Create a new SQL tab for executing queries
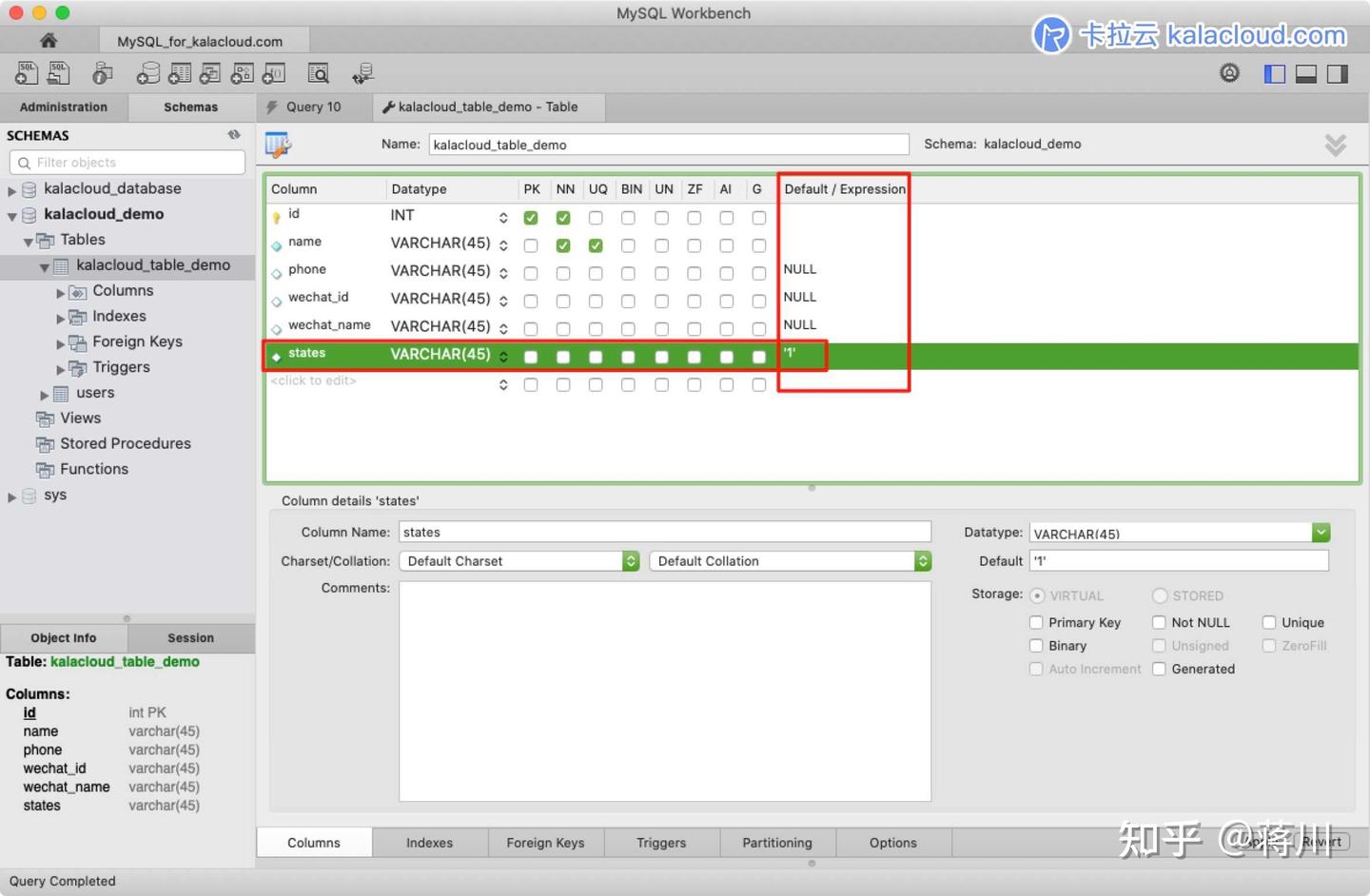The image size is (1370, 896). (26, 72)
